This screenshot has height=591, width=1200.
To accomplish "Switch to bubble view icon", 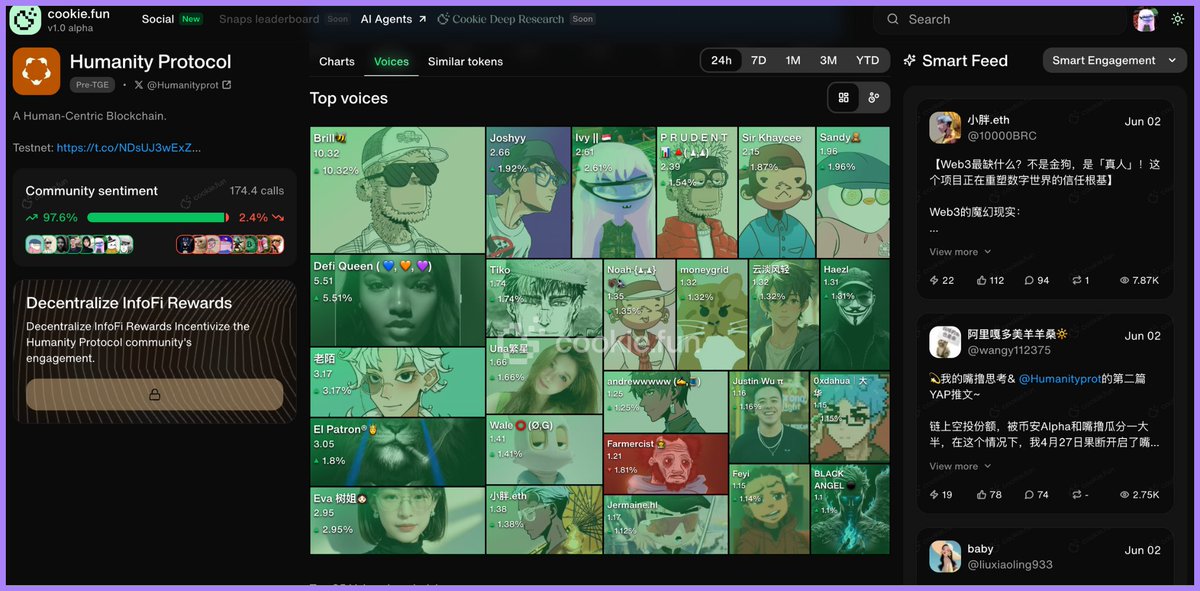I will pyautogui.click(x=874, y=97).
